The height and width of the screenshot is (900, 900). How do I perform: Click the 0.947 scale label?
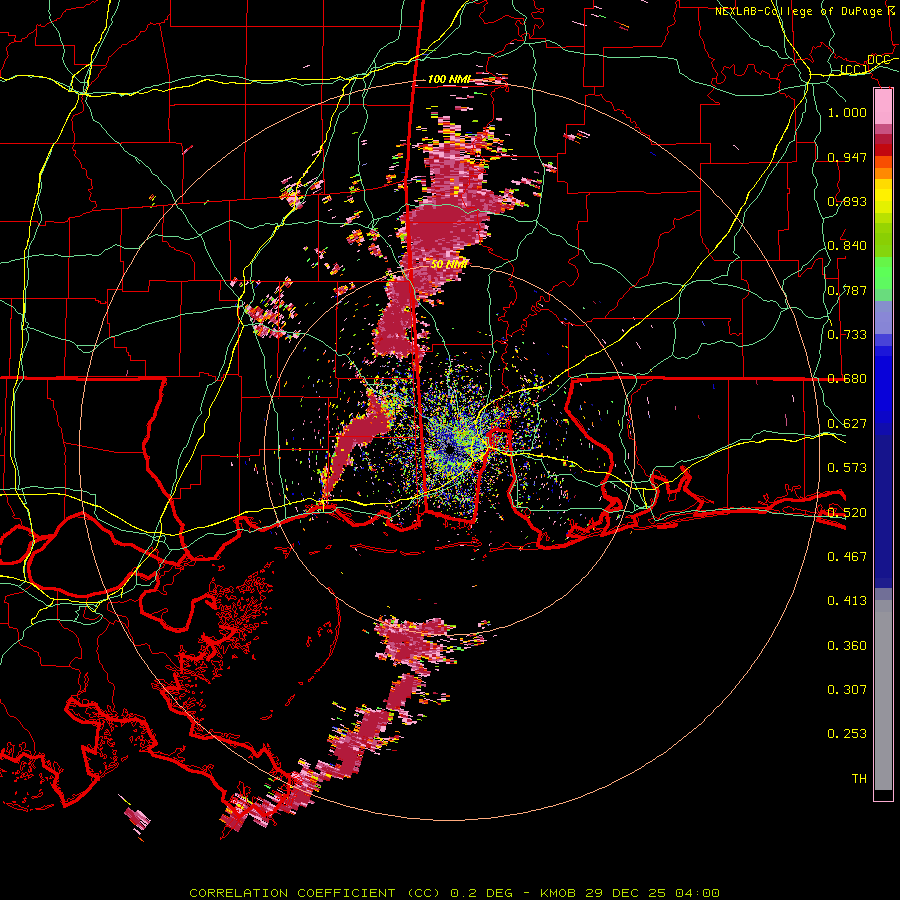click(x=847, y=157)
